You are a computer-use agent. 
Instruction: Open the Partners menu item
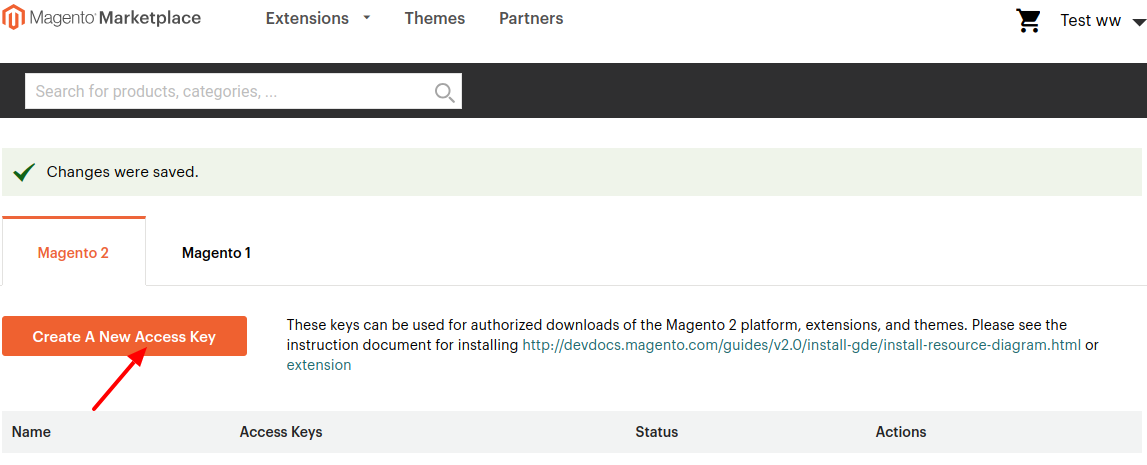(531, 18)
